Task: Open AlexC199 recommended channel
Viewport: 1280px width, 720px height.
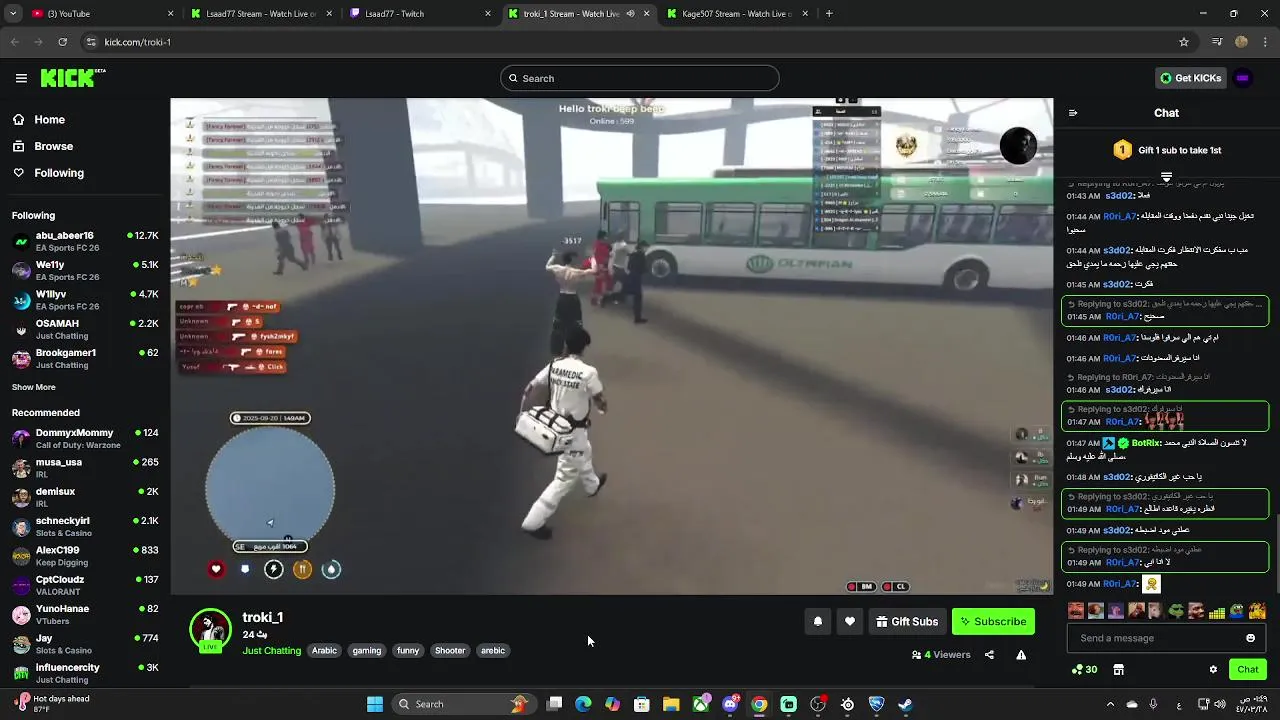Action: click(x=85, y=555)
